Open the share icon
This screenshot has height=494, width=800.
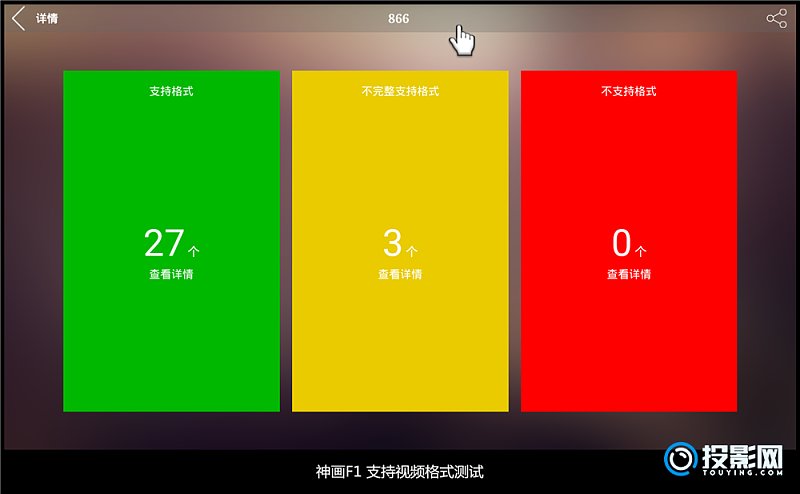pos(776,18)
